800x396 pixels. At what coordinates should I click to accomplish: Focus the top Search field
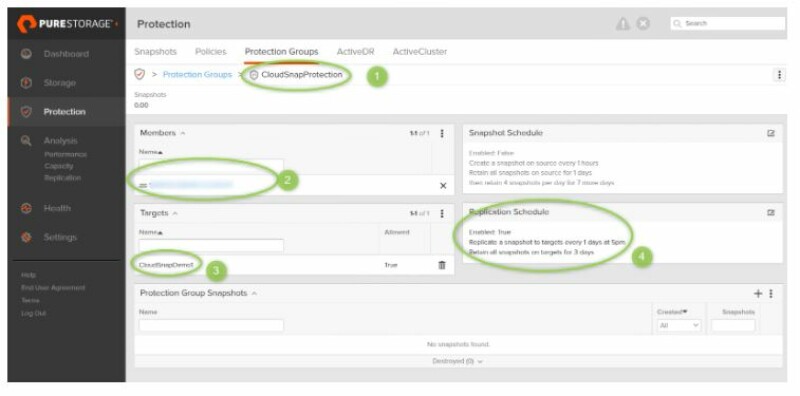[x=728, y=23]
